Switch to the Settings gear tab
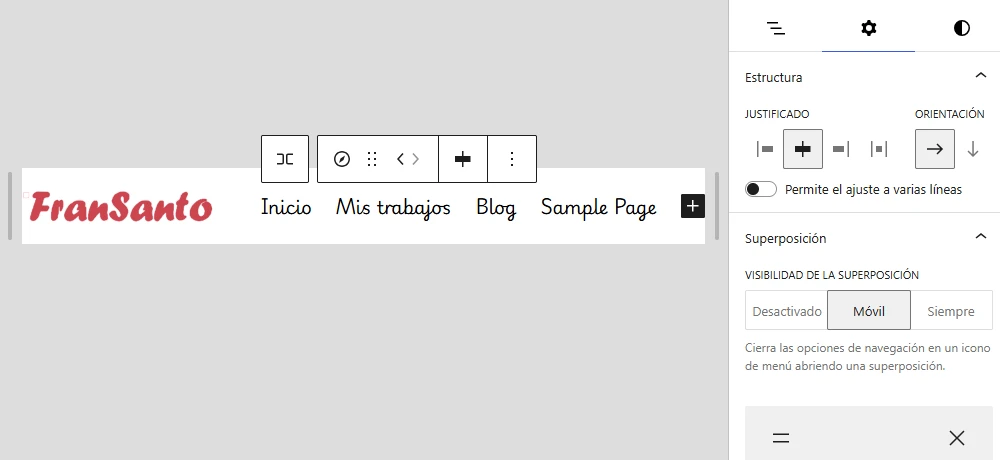This screenshot has width=1000, height=460. [869, 28]
